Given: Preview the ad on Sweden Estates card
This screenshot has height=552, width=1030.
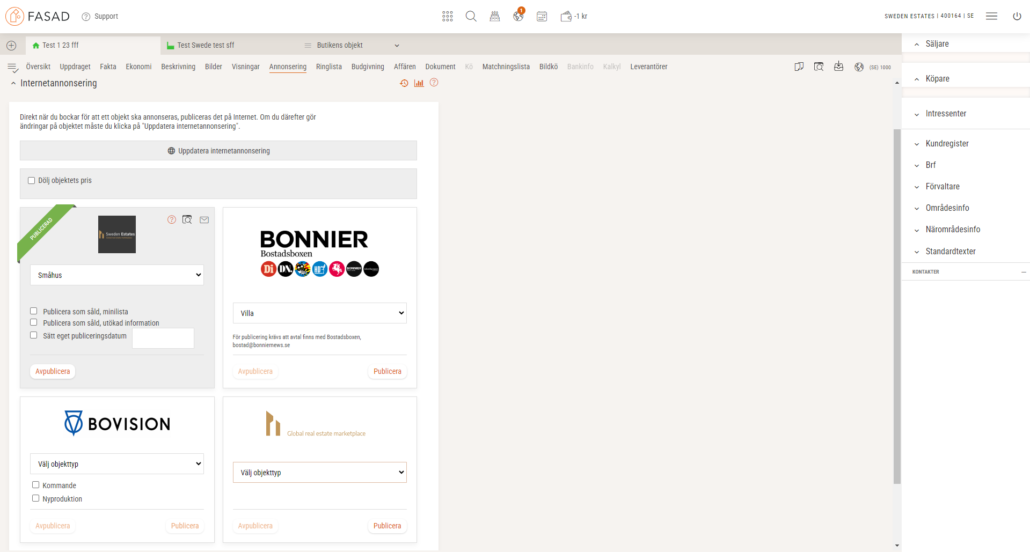Looking at the screenshot, I should [187, 219].
